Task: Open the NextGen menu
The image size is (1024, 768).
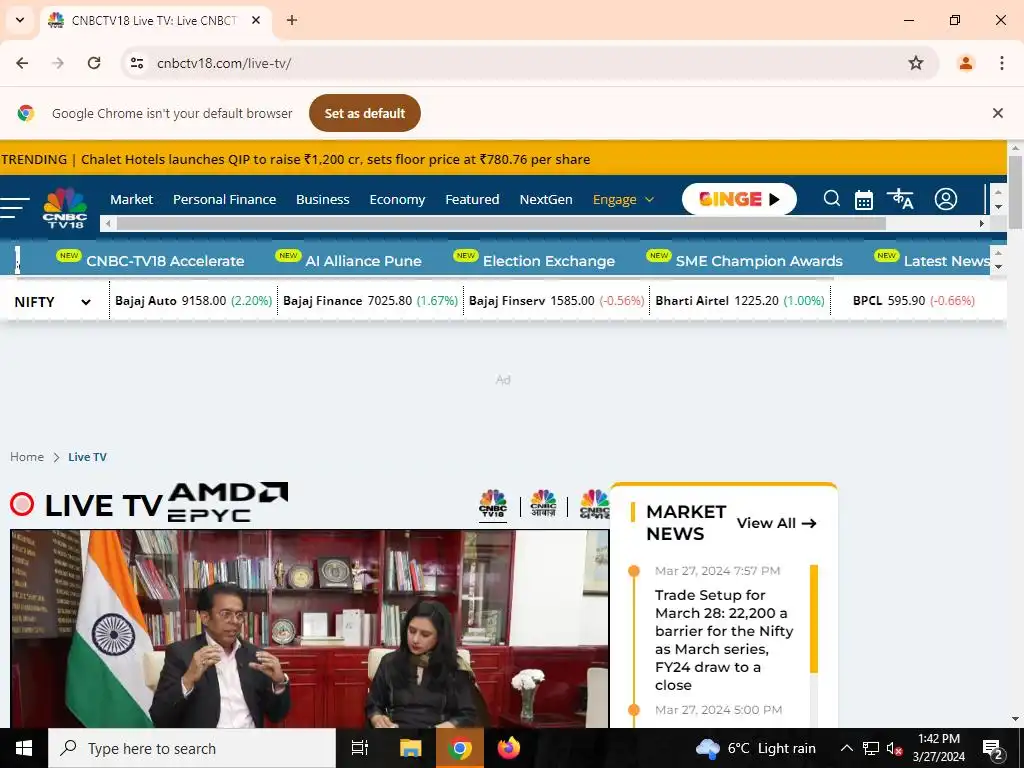Action: [x=546, y=199]
